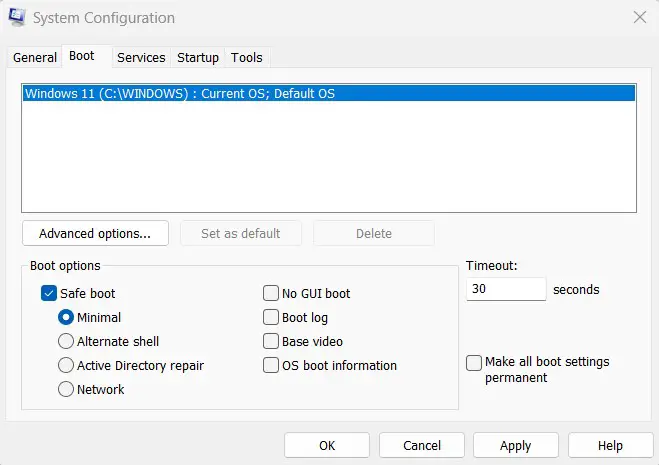The width and height of the screenshot is (659, 465).
Task: Uncheck the Safe boot checkbox
Action: pyautogui.click(x=49, y=294)
